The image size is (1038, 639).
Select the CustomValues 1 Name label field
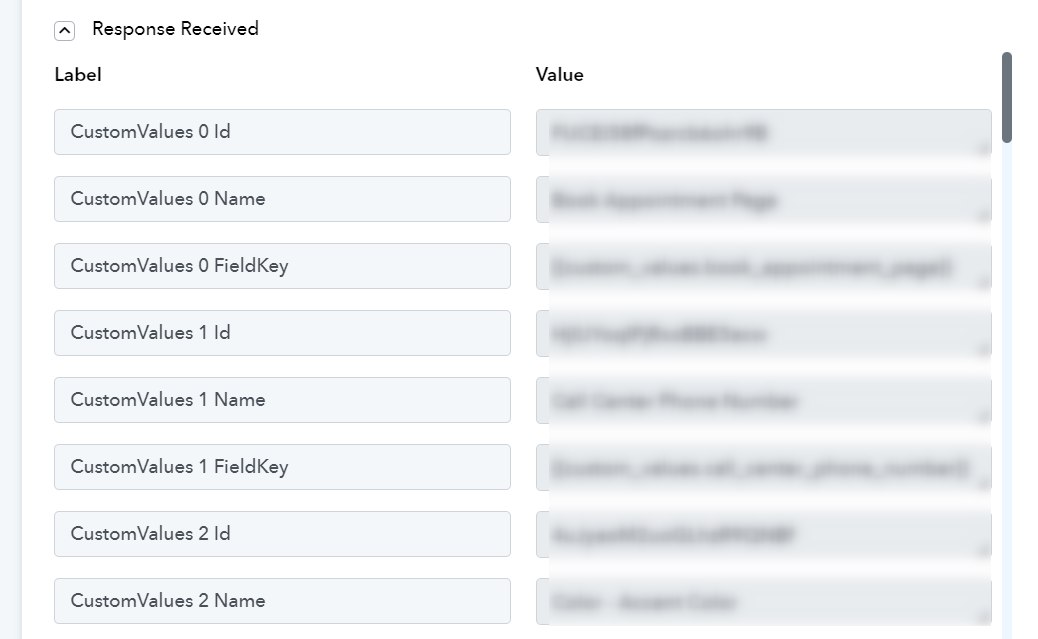[x=282, y=400]
